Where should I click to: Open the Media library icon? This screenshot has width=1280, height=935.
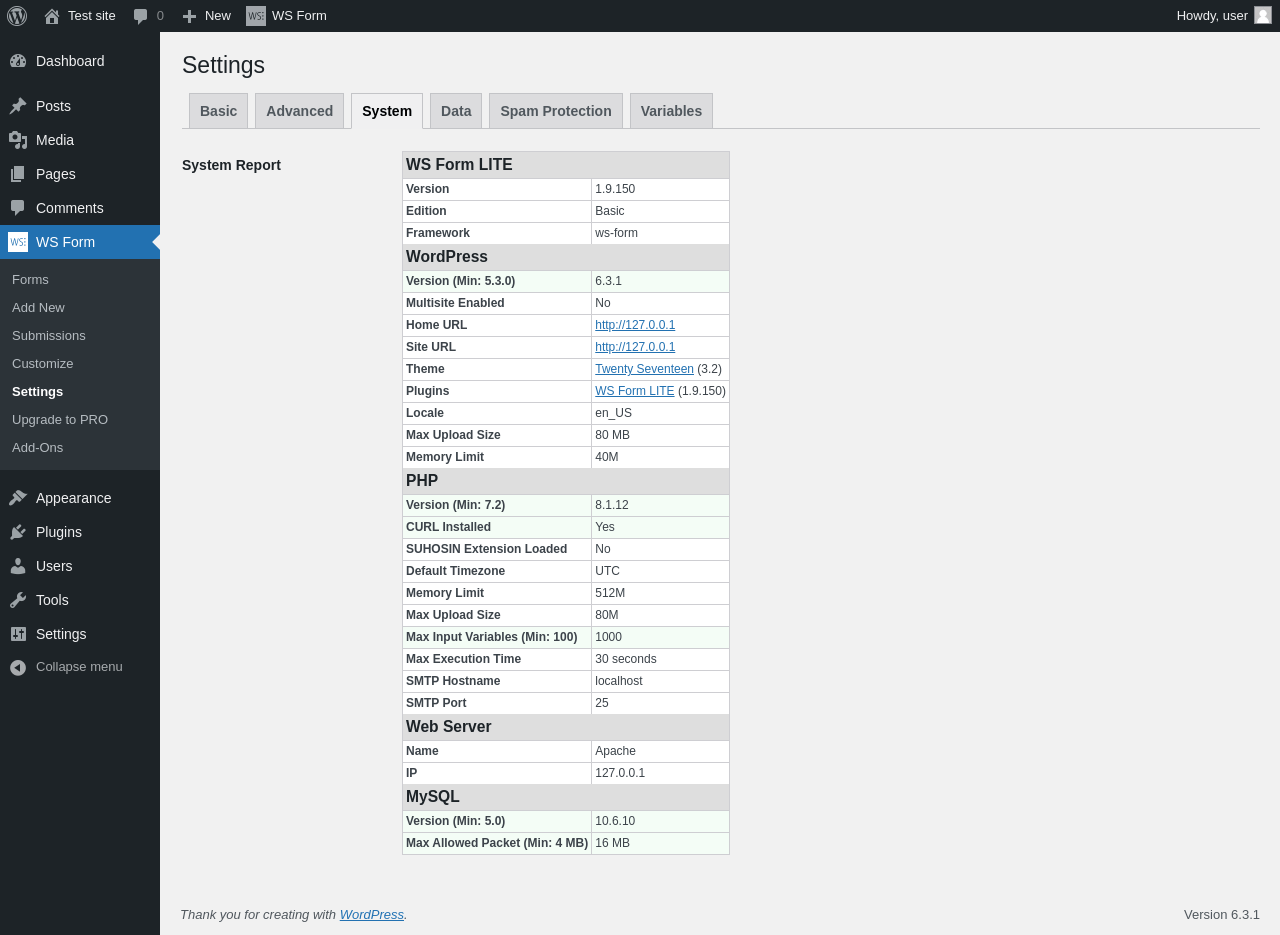18,140
